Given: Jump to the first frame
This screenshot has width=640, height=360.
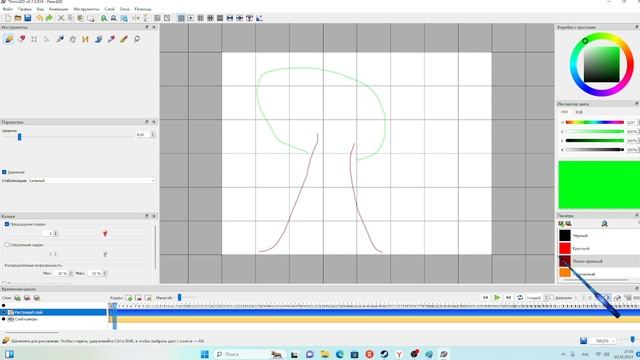Looking at the screenshot, I should click(x=485, y=298).
